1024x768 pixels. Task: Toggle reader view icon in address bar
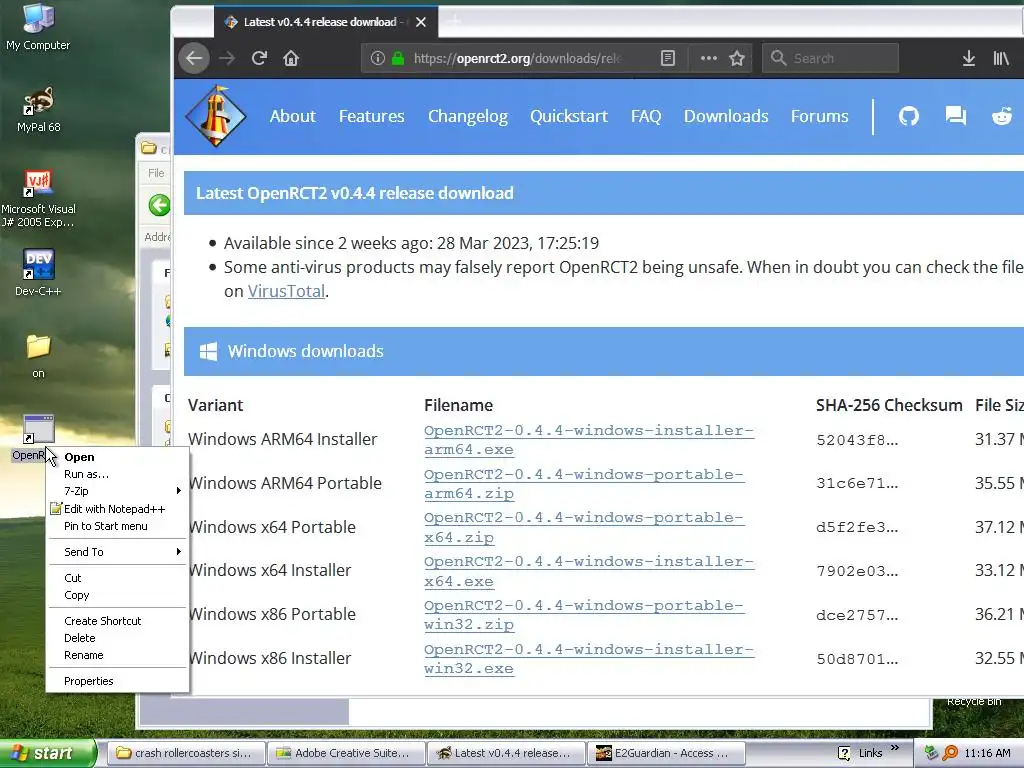pyautogui.click(x=667, y=58)
